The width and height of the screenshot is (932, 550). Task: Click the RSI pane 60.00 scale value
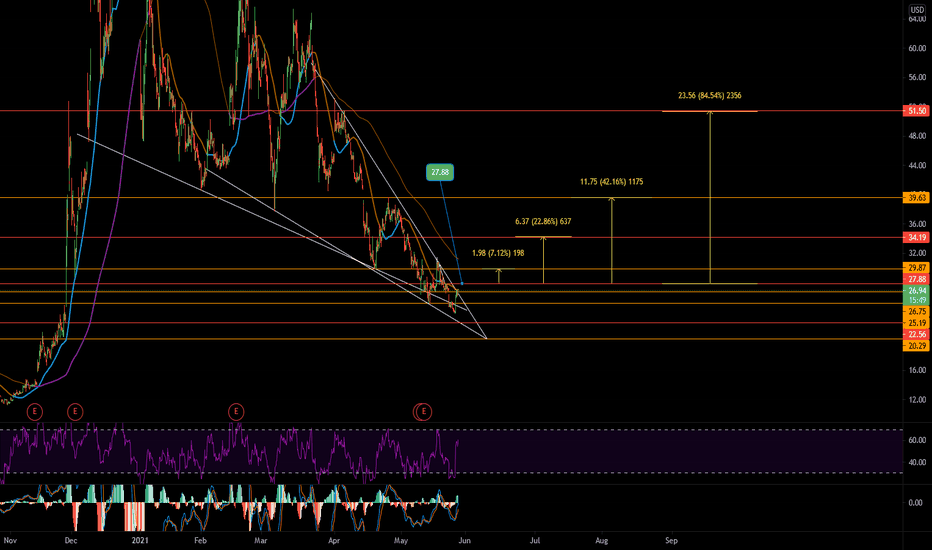tap(917, 441)
